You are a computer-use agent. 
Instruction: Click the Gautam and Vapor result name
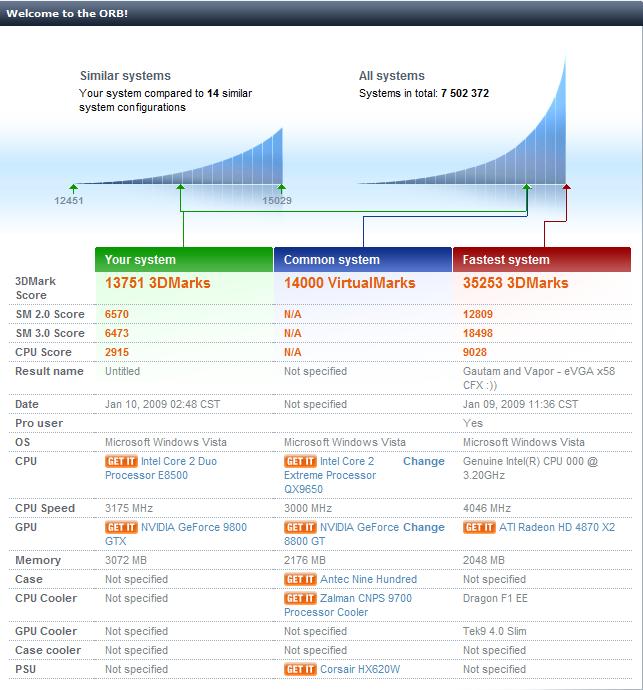click(539, 378)
